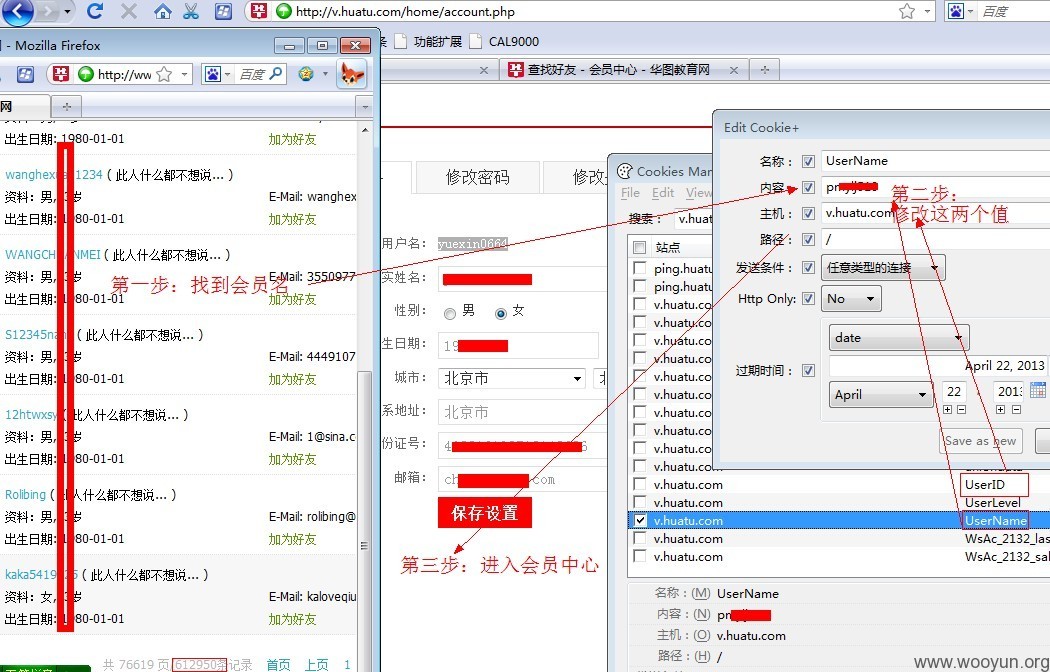1050x672 pixels.
Task: Close the 查找好友 tab
Action: coord(734,70)
